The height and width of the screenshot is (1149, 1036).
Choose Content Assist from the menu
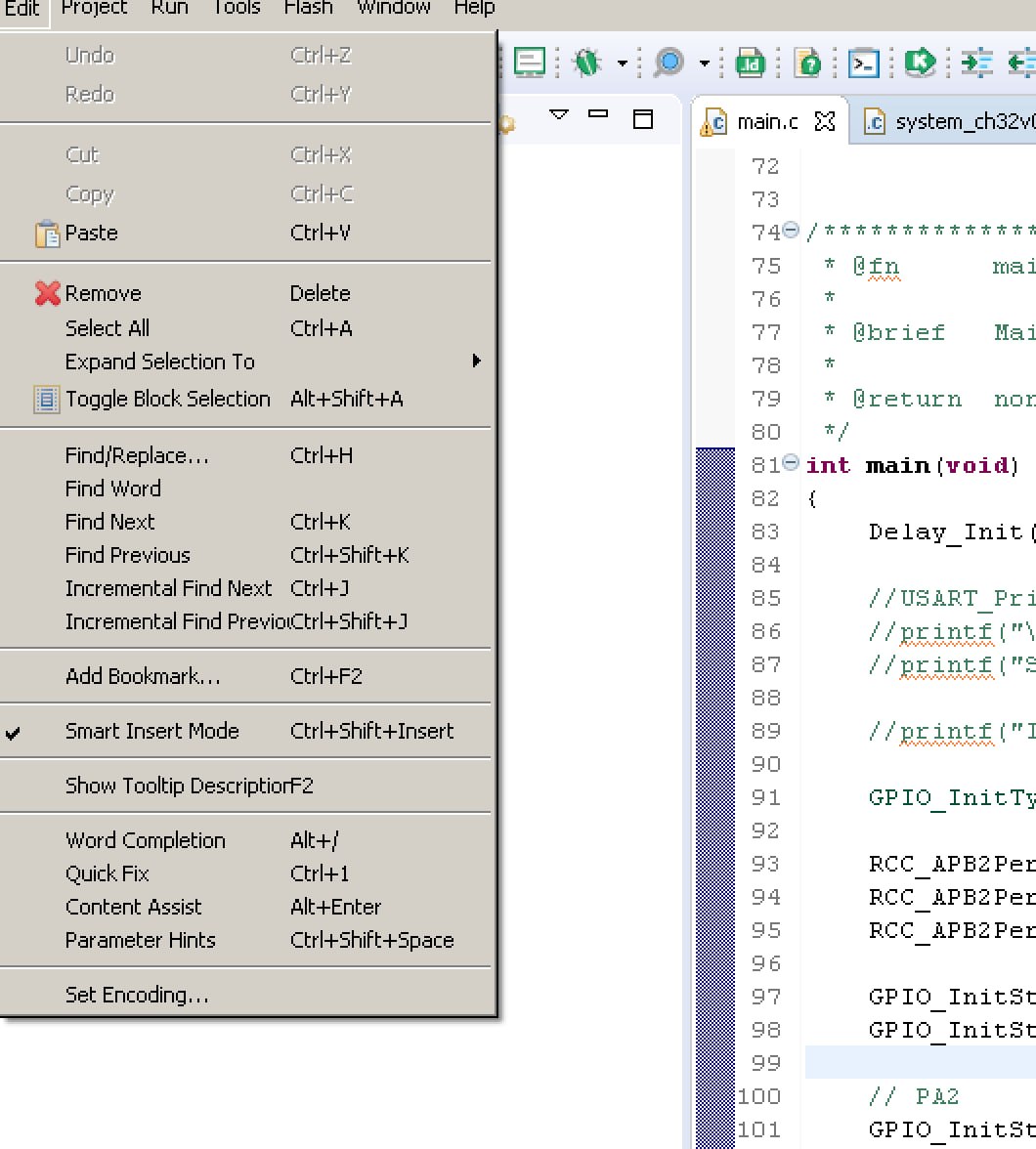click(x=245, y=907)
